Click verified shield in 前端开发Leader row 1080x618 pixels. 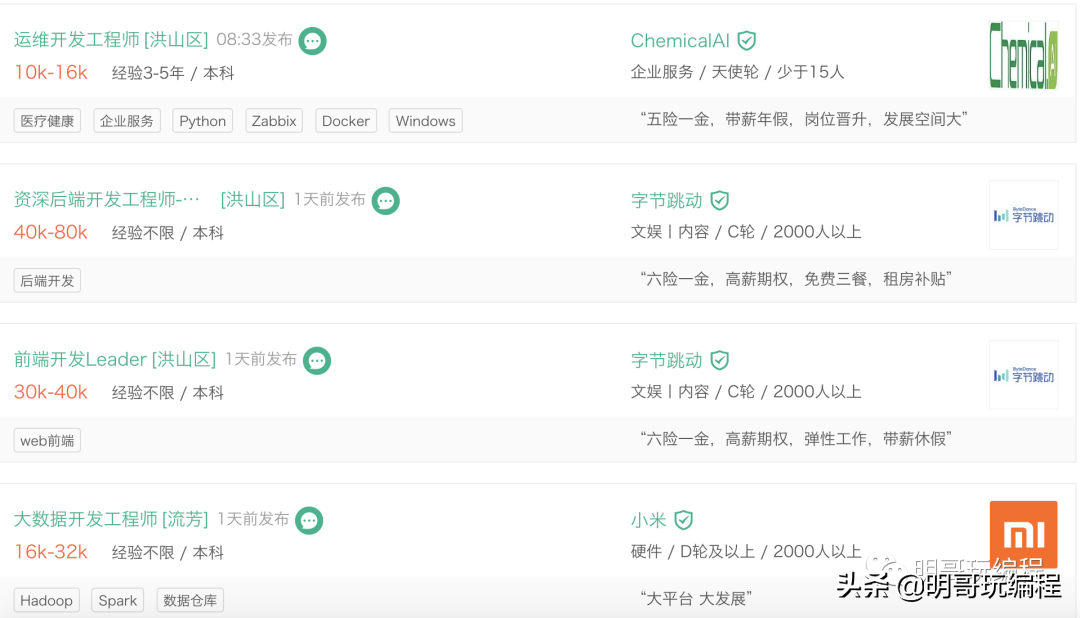pyautogui.click(x=720, y=360)
